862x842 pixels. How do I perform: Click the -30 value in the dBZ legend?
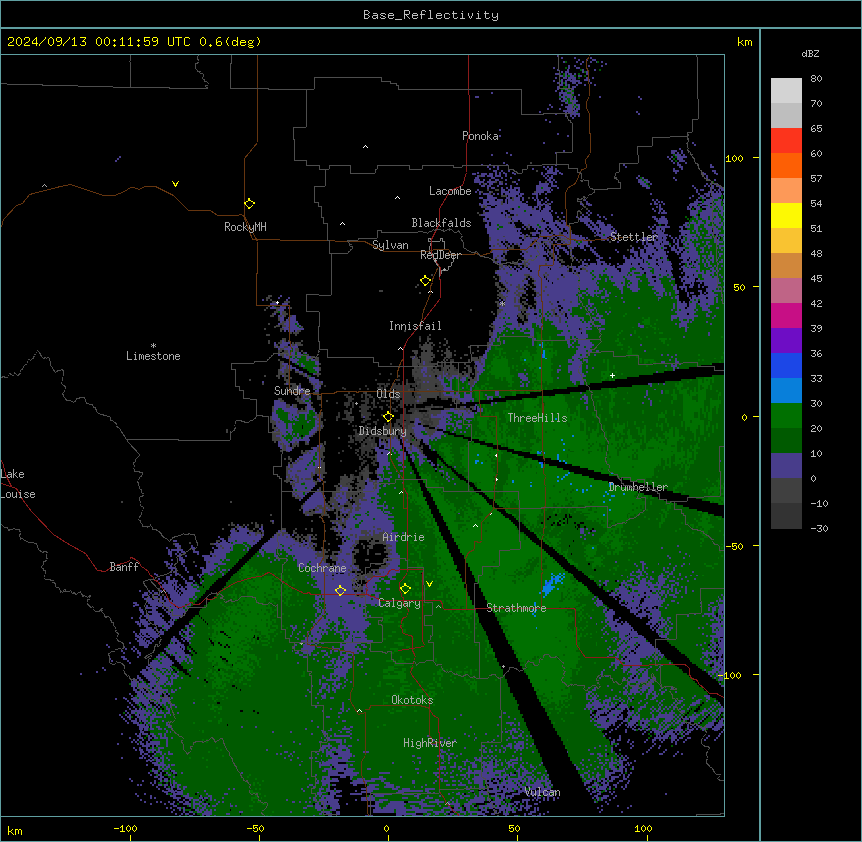point(819,529)
